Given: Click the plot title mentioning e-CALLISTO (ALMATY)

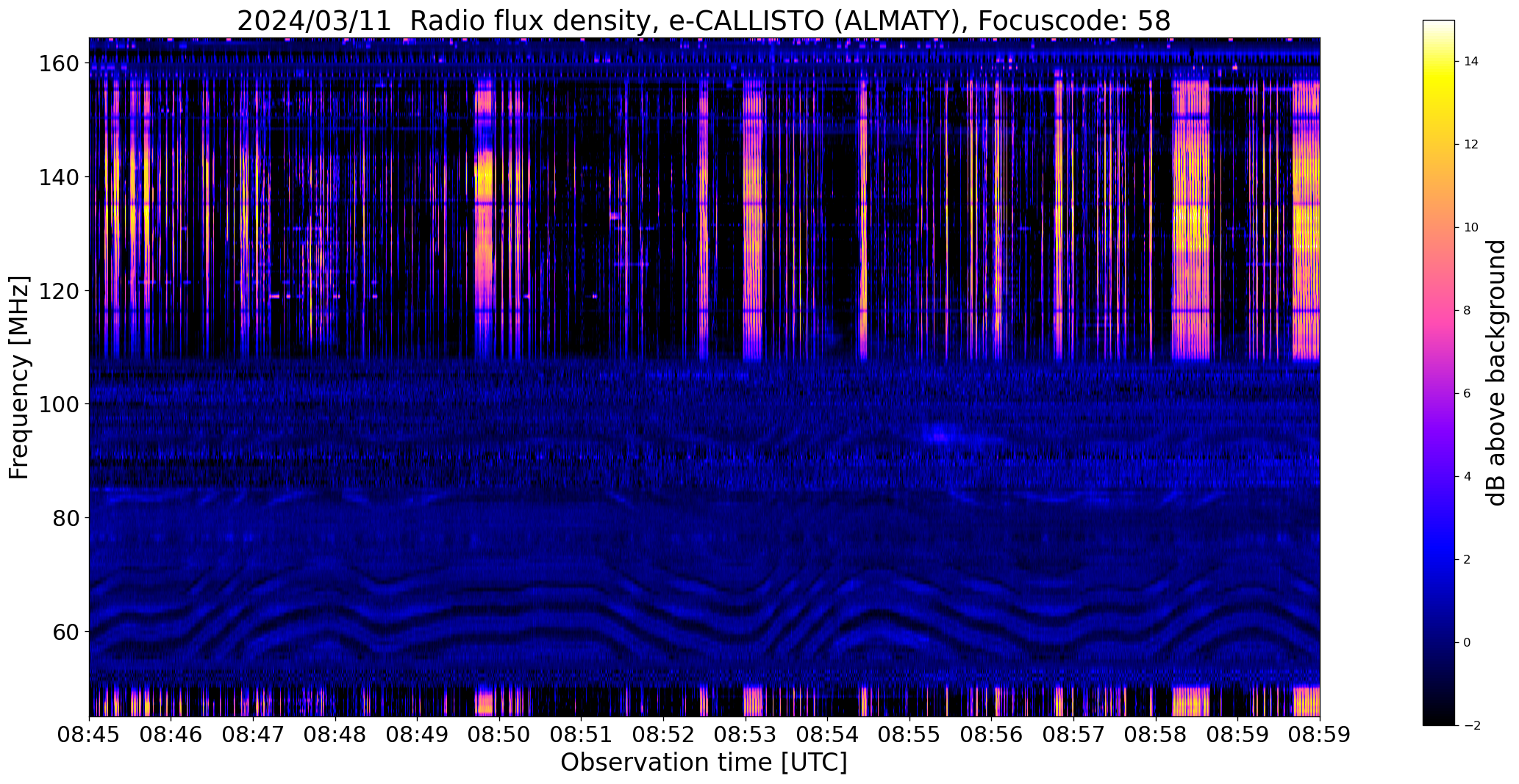Looking at the screenshot, I should point(704,21).
